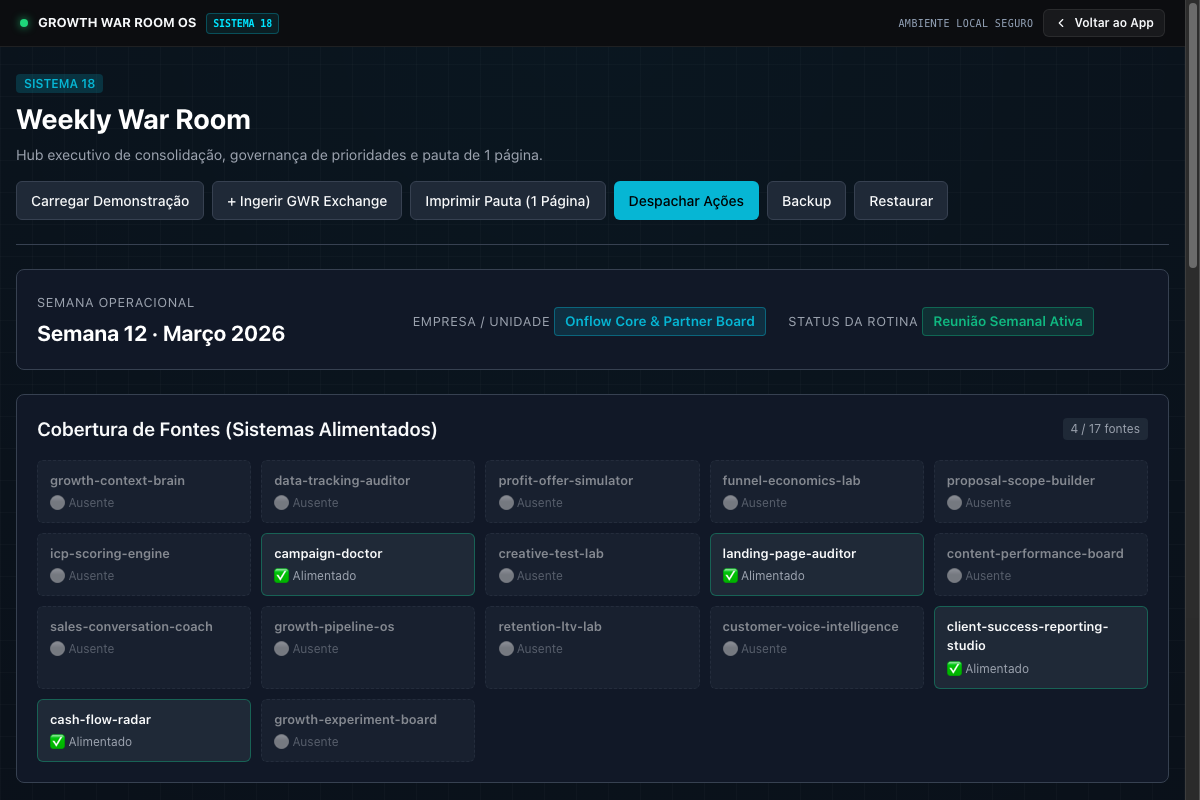Select the growth-context-brain card name

point(117,481)
